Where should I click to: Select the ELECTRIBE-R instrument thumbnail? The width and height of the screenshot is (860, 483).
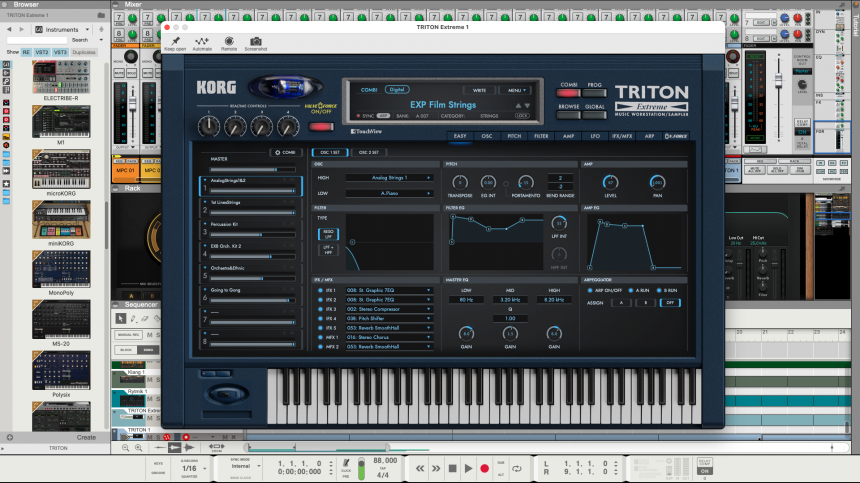click(61, 77)
